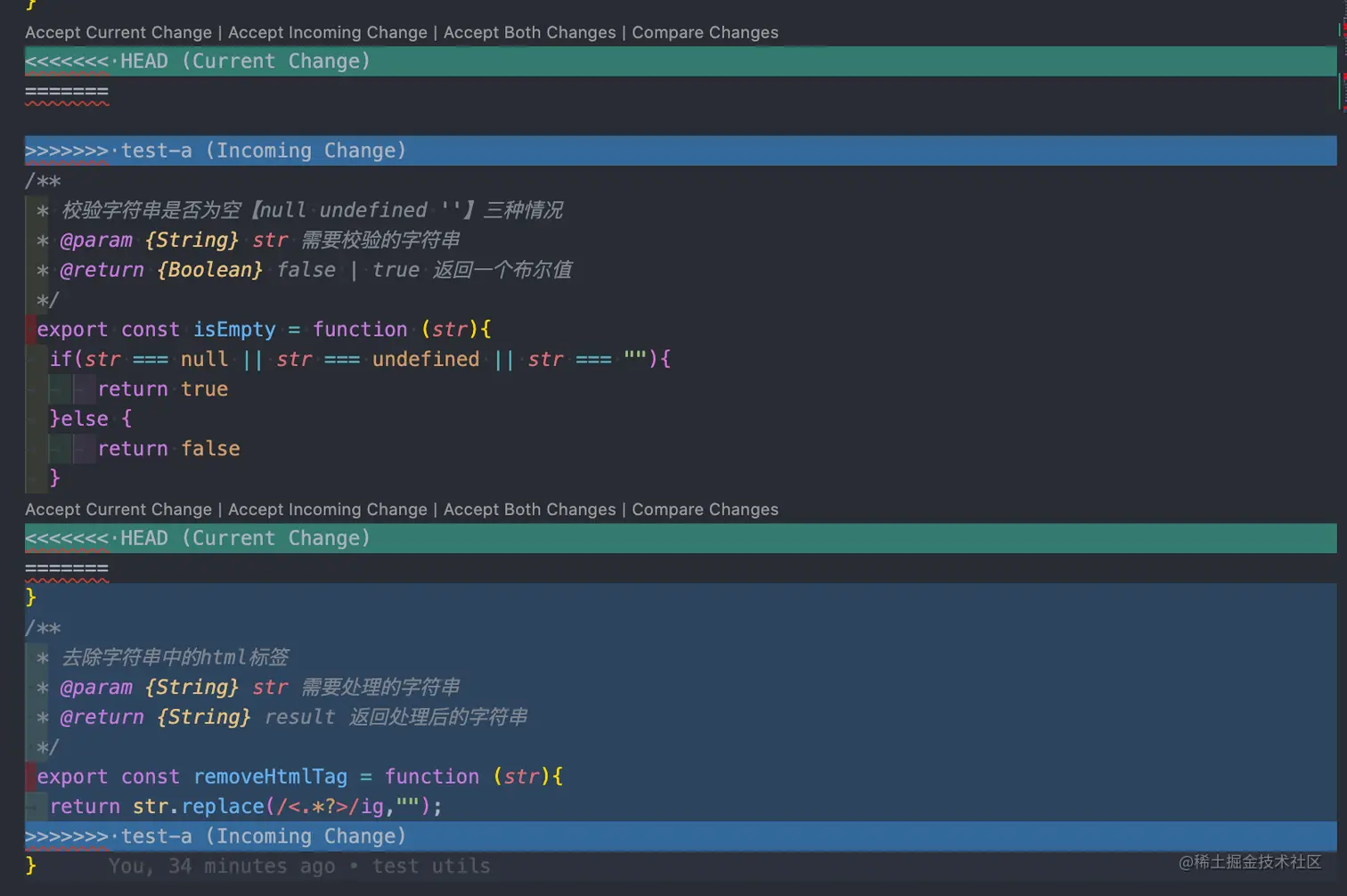Click the 'return true' line
The width and height of the screenshot is (1347, 896).
pos(163,389)
